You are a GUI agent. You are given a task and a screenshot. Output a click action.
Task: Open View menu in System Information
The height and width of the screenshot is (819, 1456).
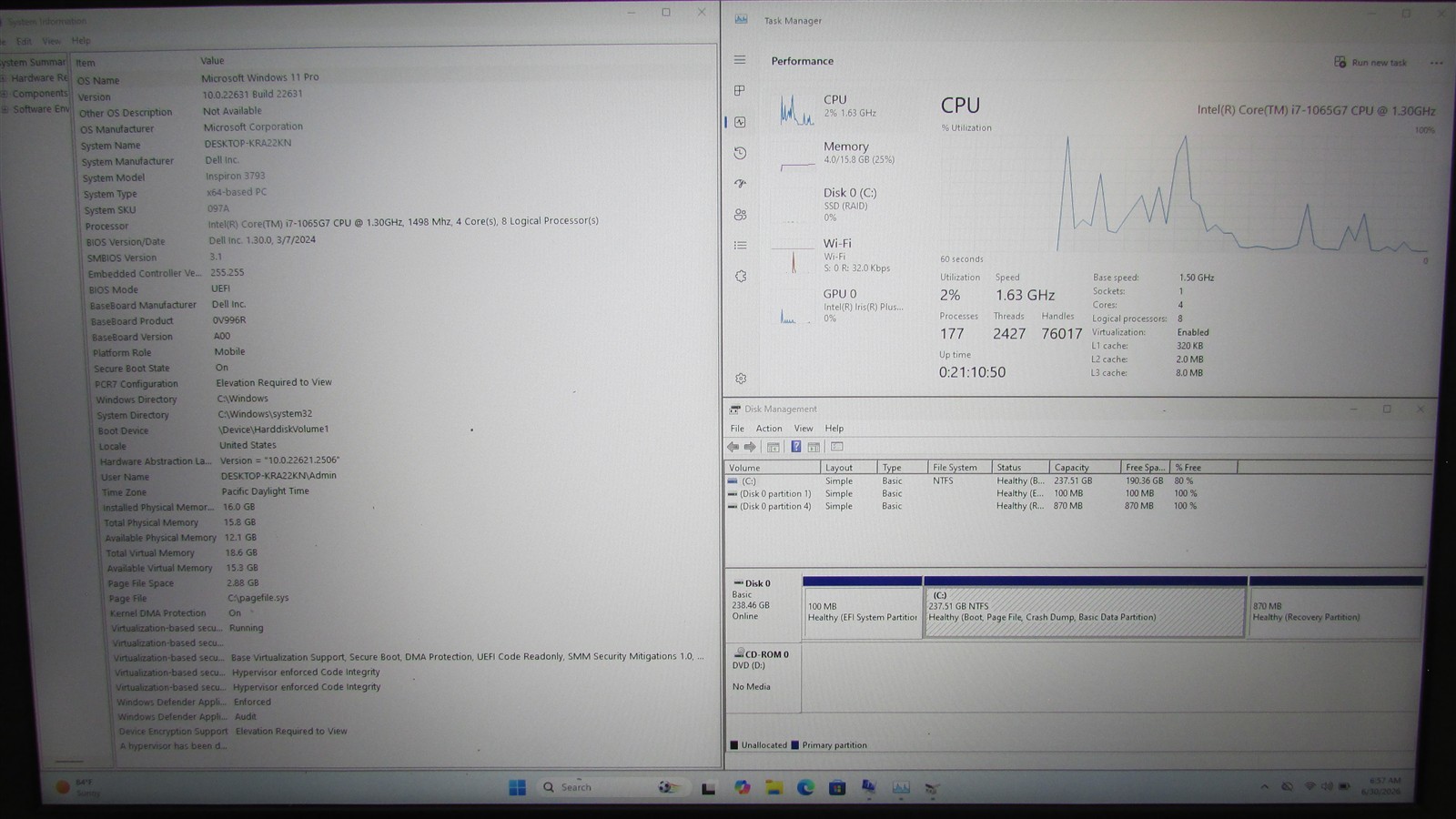(x=51, y=41)
